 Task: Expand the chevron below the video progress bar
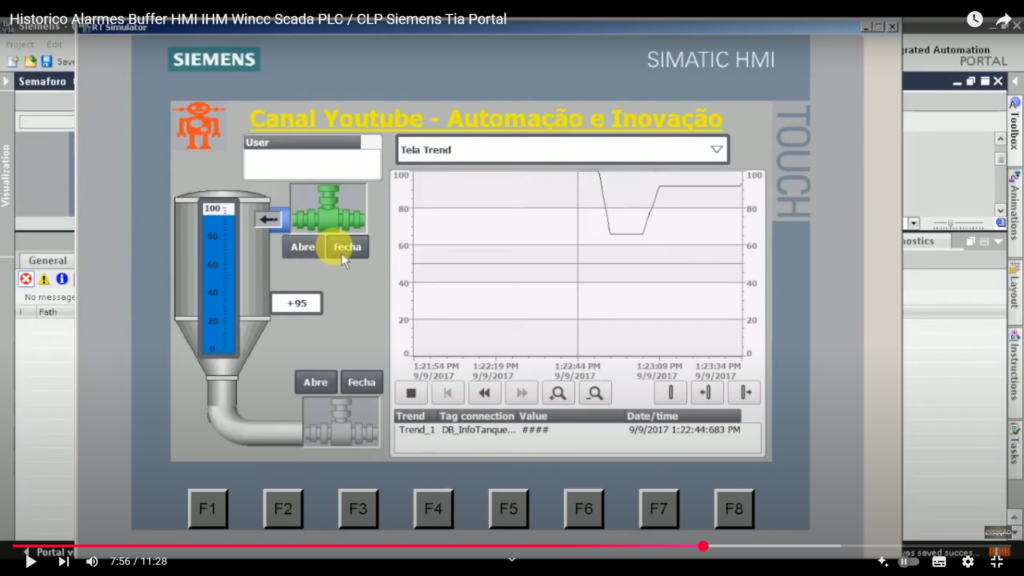coord(512,560)
